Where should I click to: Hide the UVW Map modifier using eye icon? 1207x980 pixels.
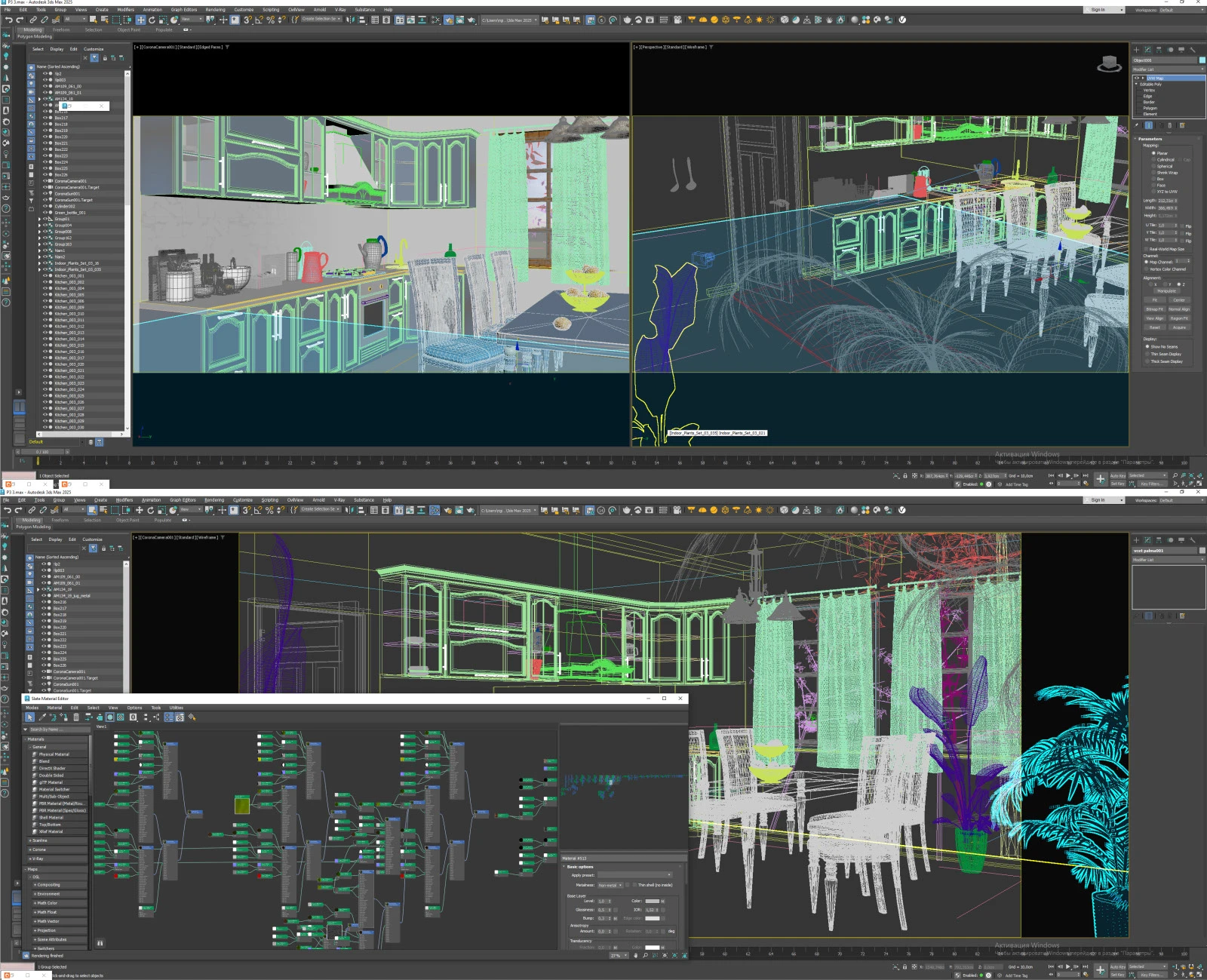[1137, 78]
